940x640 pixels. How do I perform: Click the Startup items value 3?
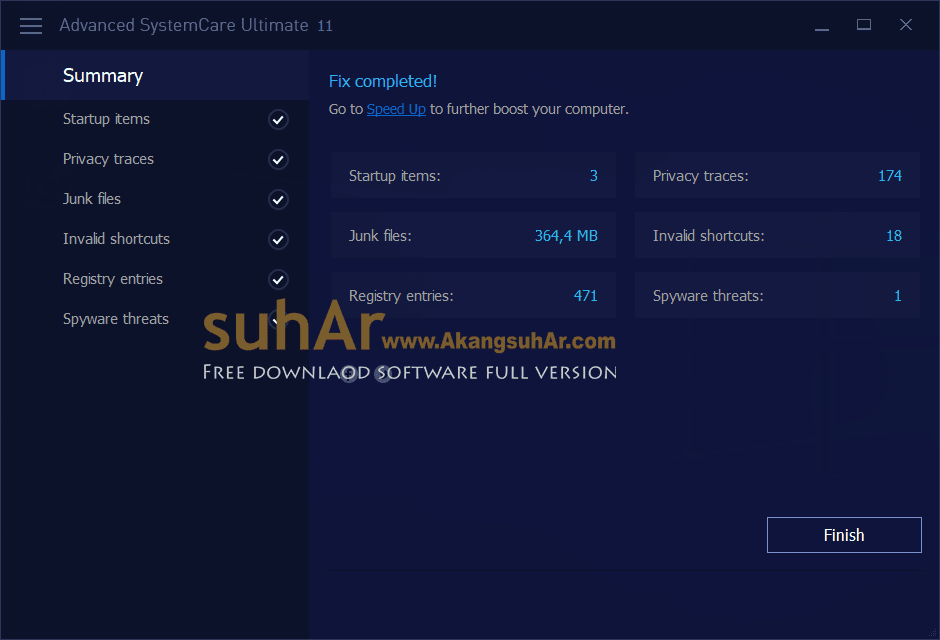point(593,176)
